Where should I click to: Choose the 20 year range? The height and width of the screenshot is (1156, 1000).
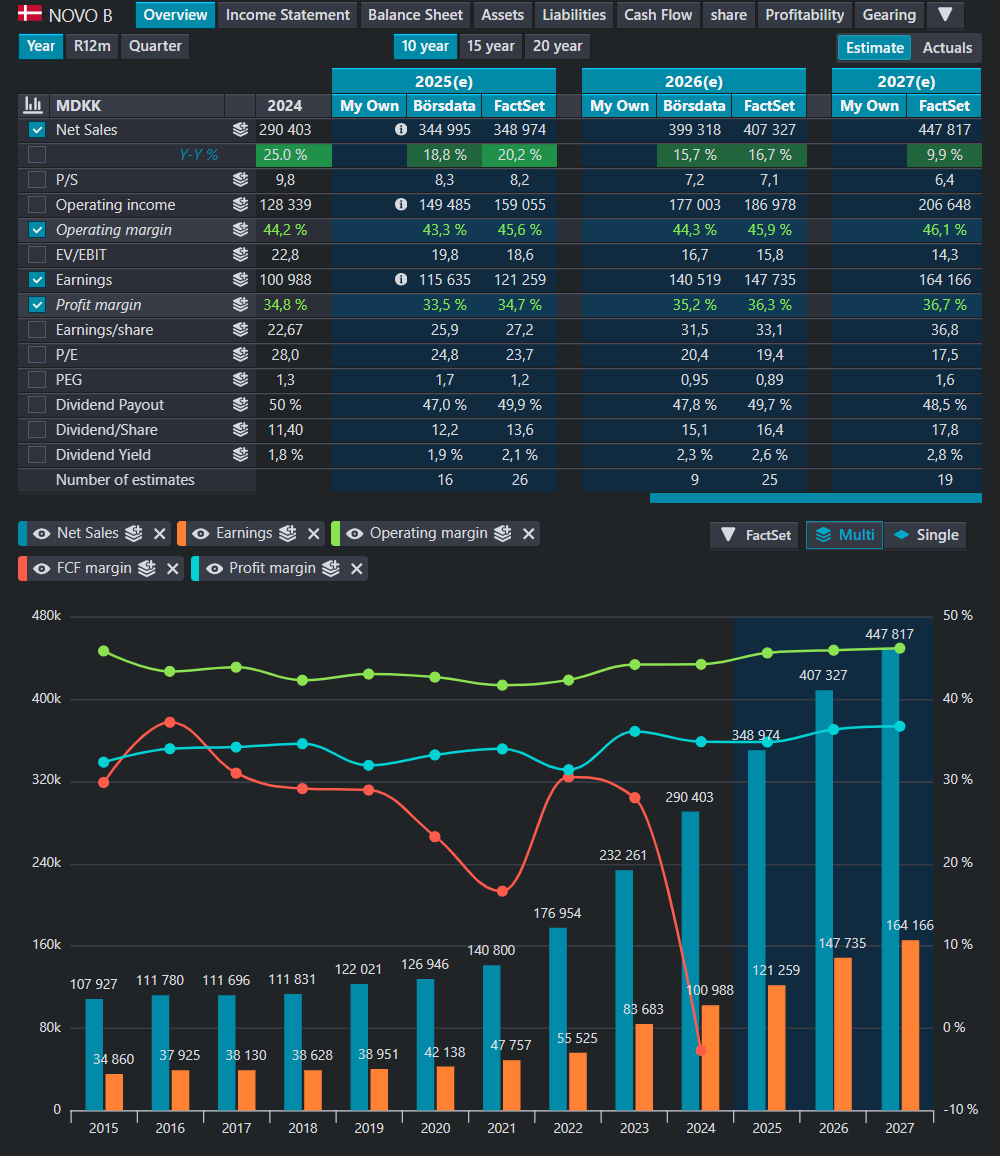coord(558,46)
